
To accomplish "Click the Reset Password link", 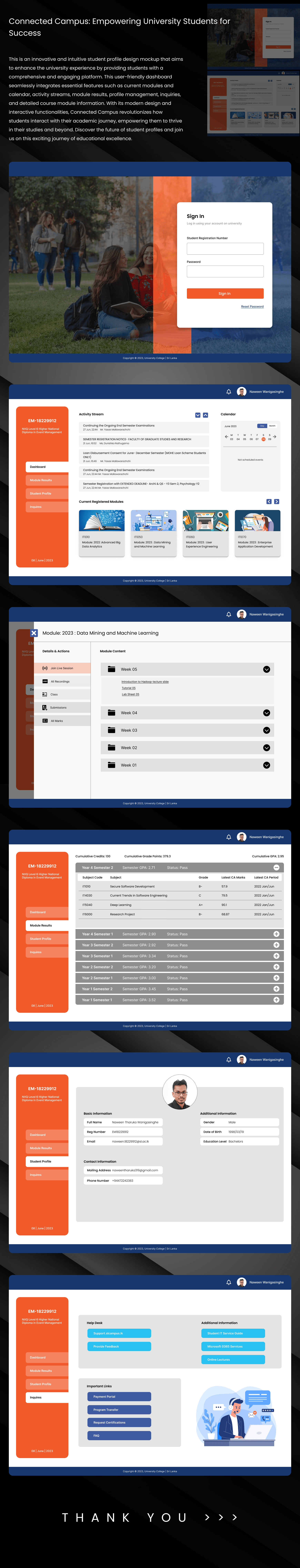I will [252, 307].
